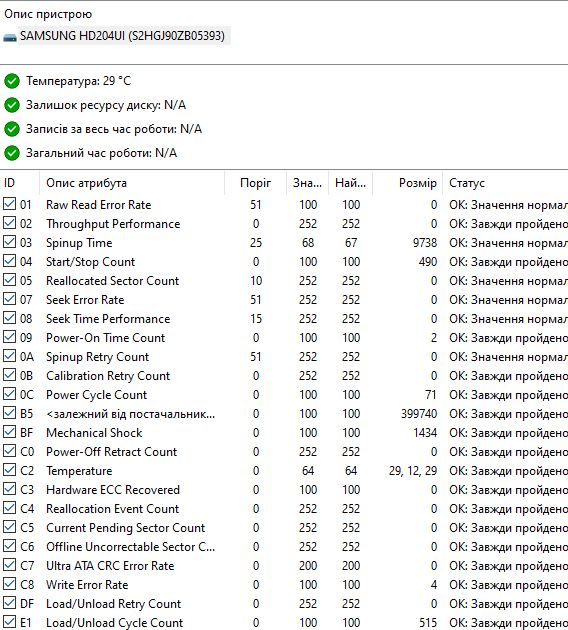Click the green check beside Записів за весь час
This screenshot has width=568, height=630.
pos(12,129)
